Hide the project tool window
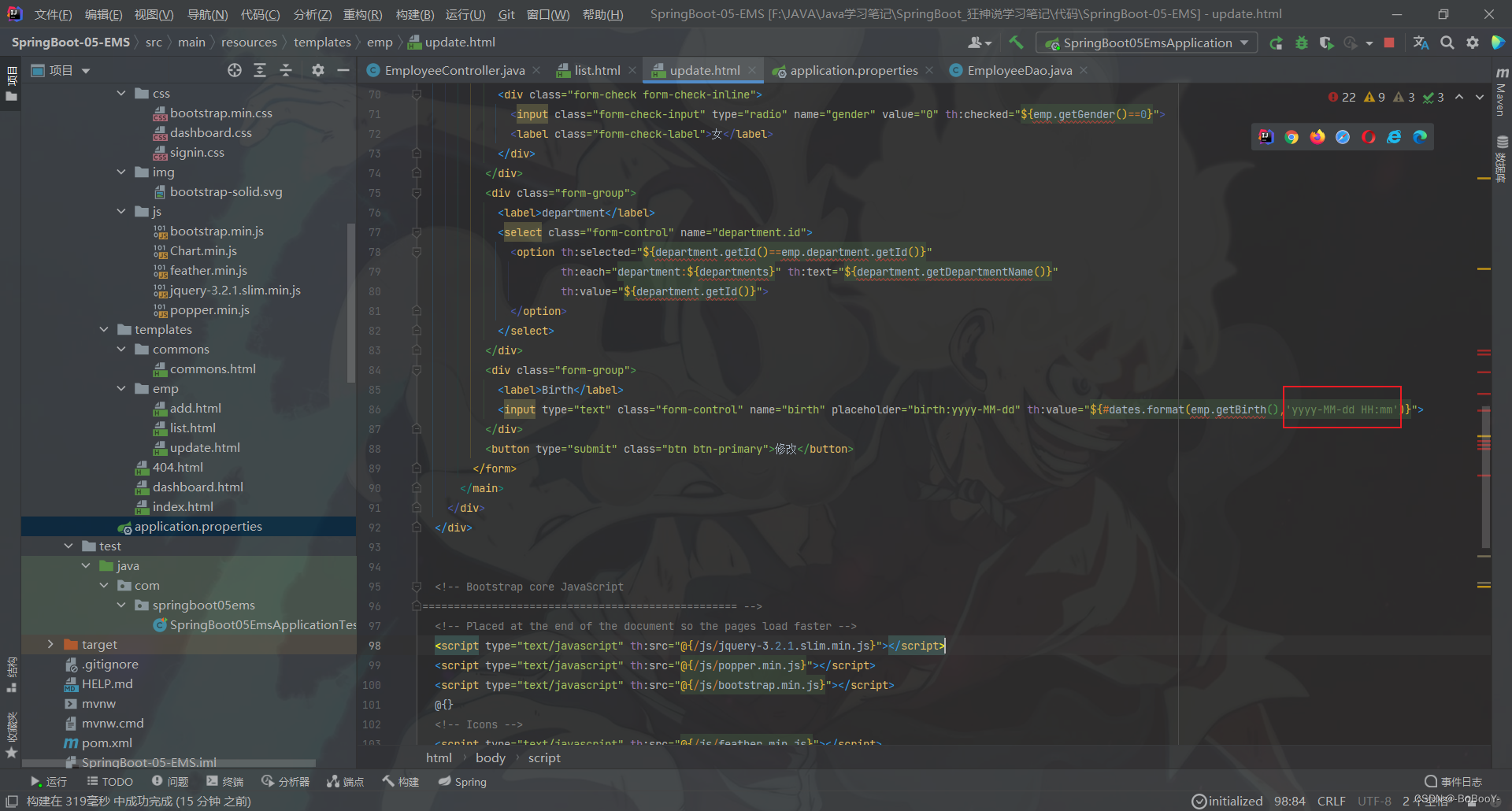1512x811 pixels. 343,71
